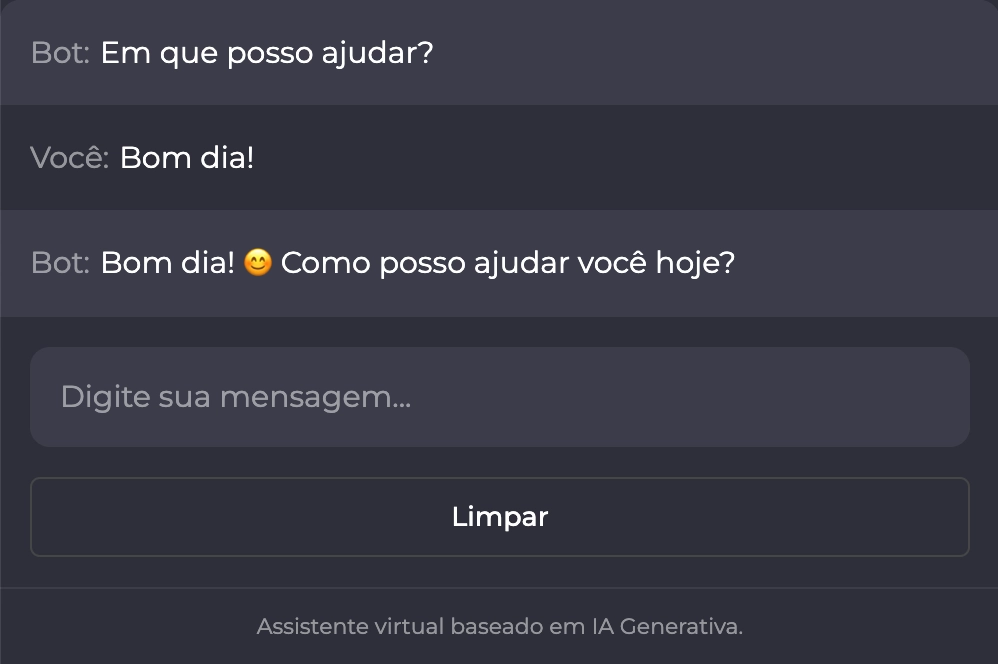Click the "Você:" sender label
Viewport: 998px width, 664px height.
(x=69, y=158)
